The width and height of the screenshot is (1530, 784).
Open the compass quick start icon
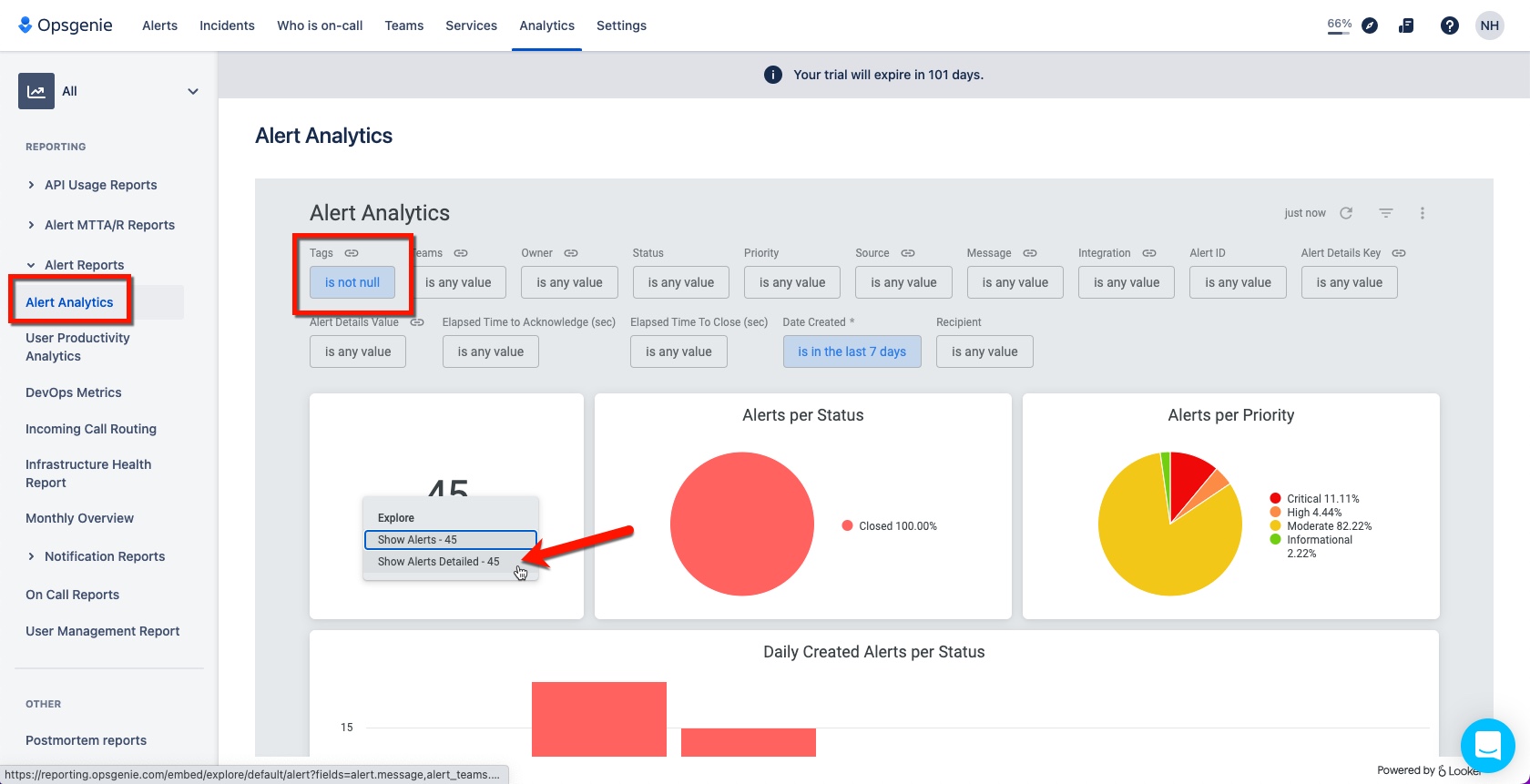(x=1370, y=25)
